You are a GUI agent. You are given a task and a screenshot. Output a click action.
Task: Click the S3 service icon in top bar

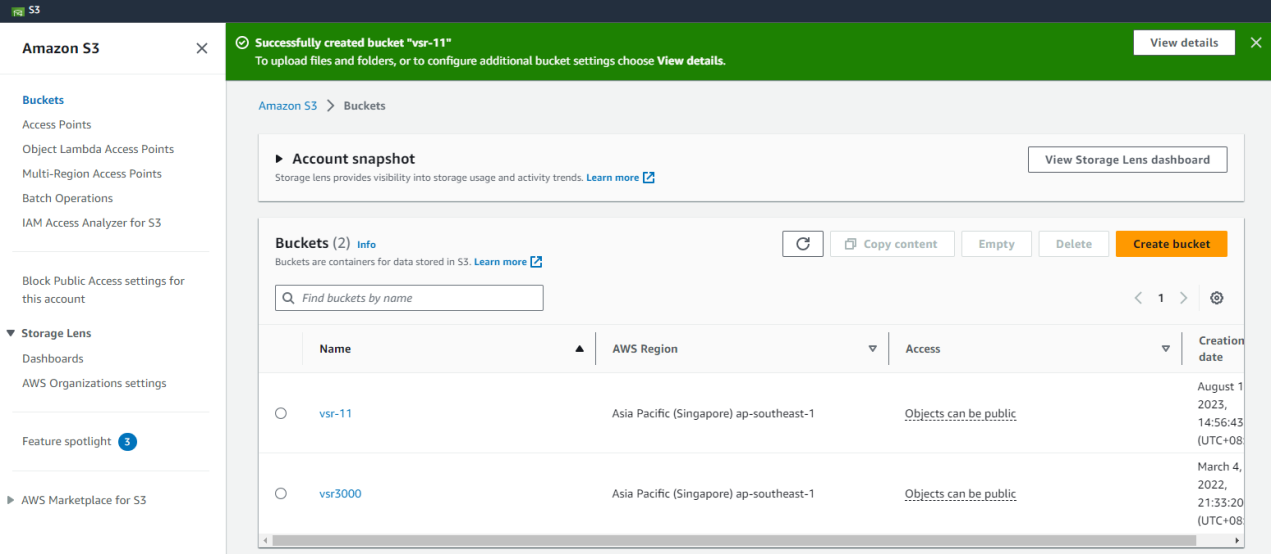[17, 11]
